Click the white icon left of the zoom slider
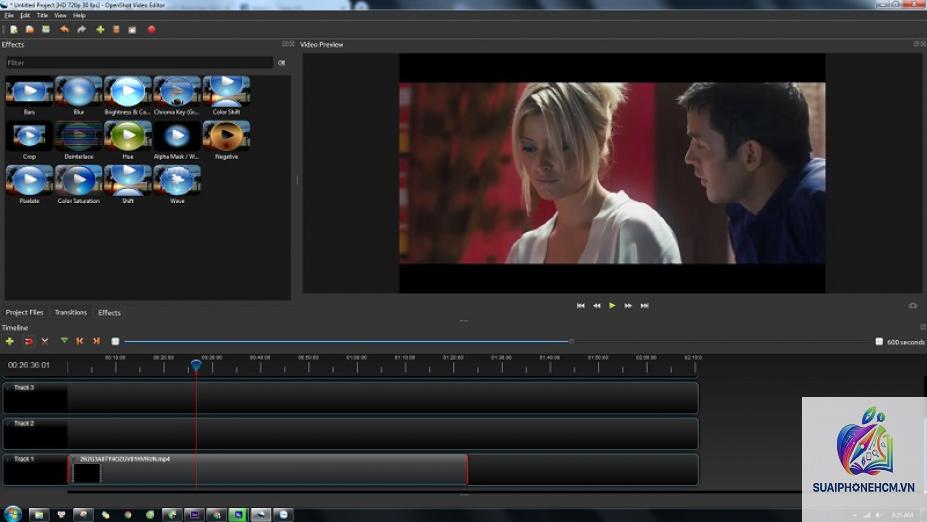Screen dimensions: 927x522 pyautogui.click(x=115, y=341)
